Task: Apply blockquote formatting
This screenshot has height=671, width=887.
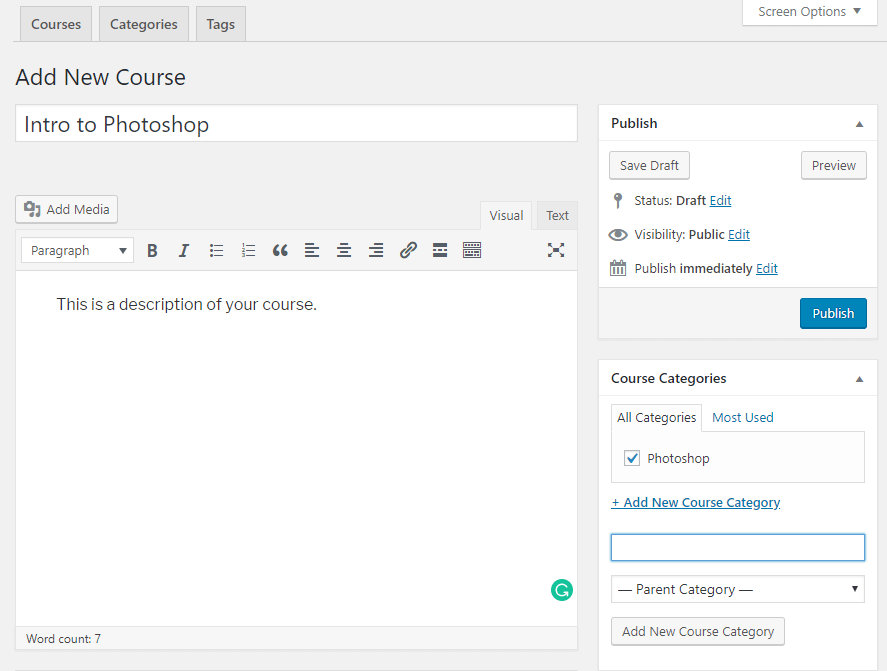Action: point(280,250)
